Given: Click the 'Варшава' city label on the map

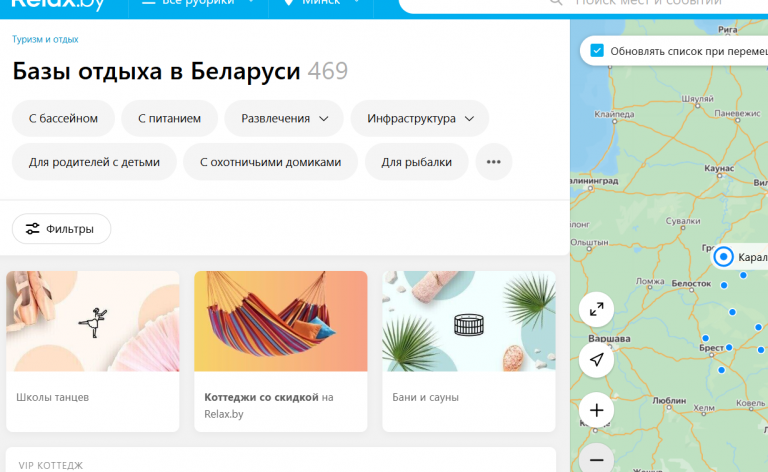Looking at the screenshot, I should click(609, 339).
